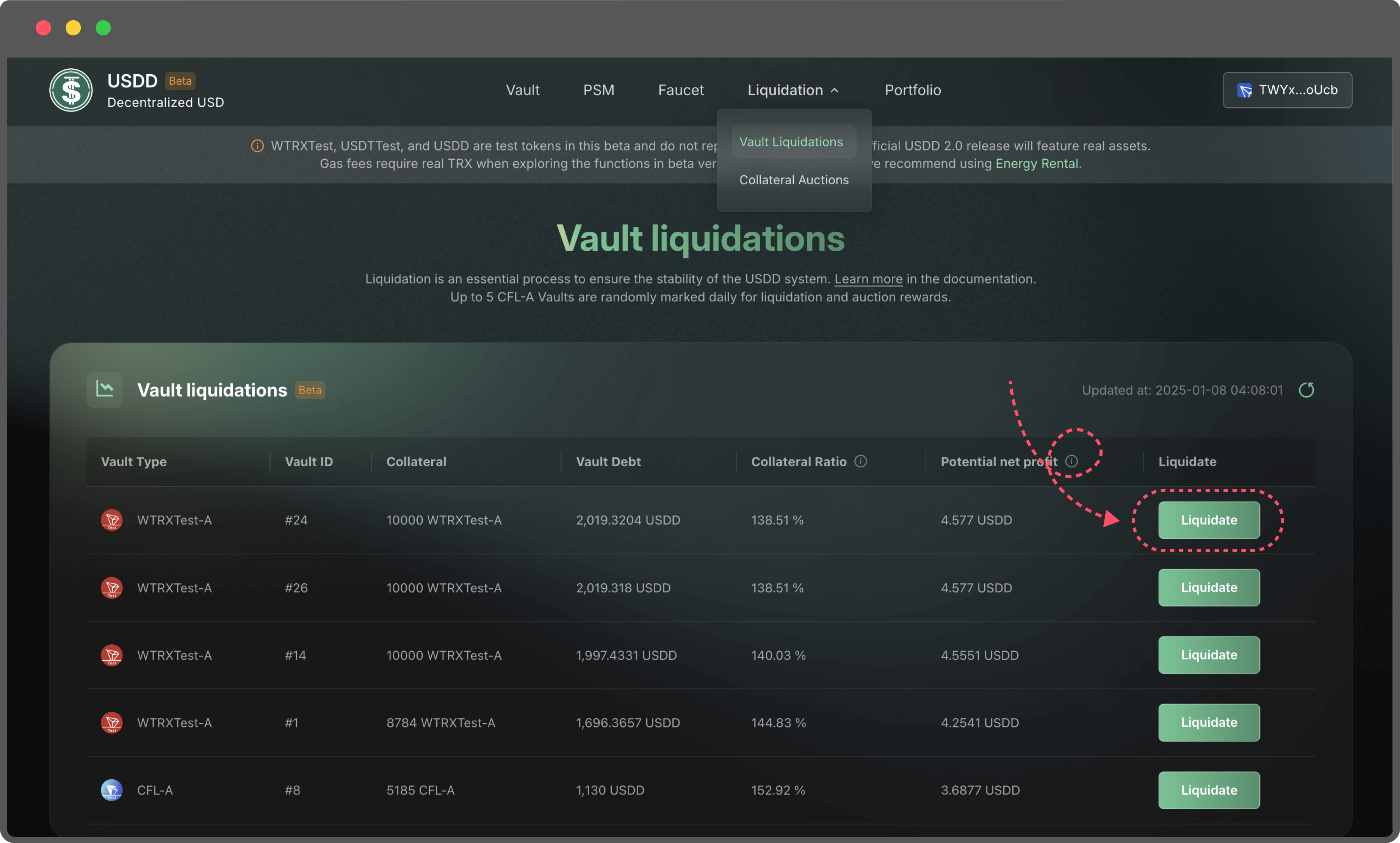Click Potential net profit info icon
Image resolution: width=1400 pixels, height=843 pixels.
pyautogui.click(x=1071, y=461)
